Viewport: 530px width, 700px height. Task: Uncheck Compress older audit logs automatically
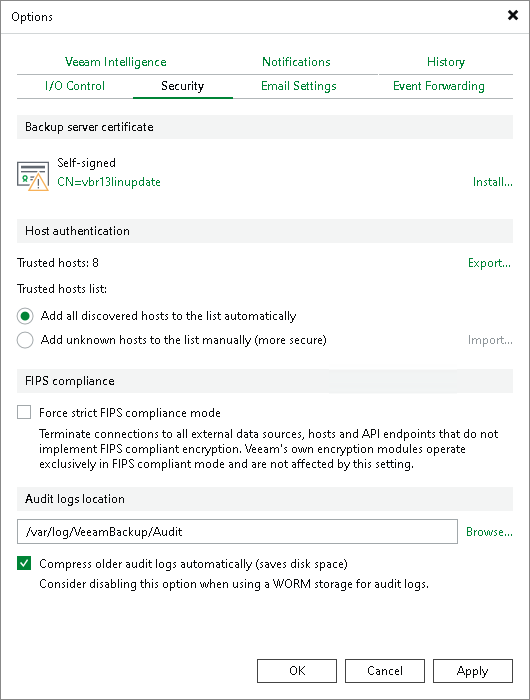(x=24, y=563)
